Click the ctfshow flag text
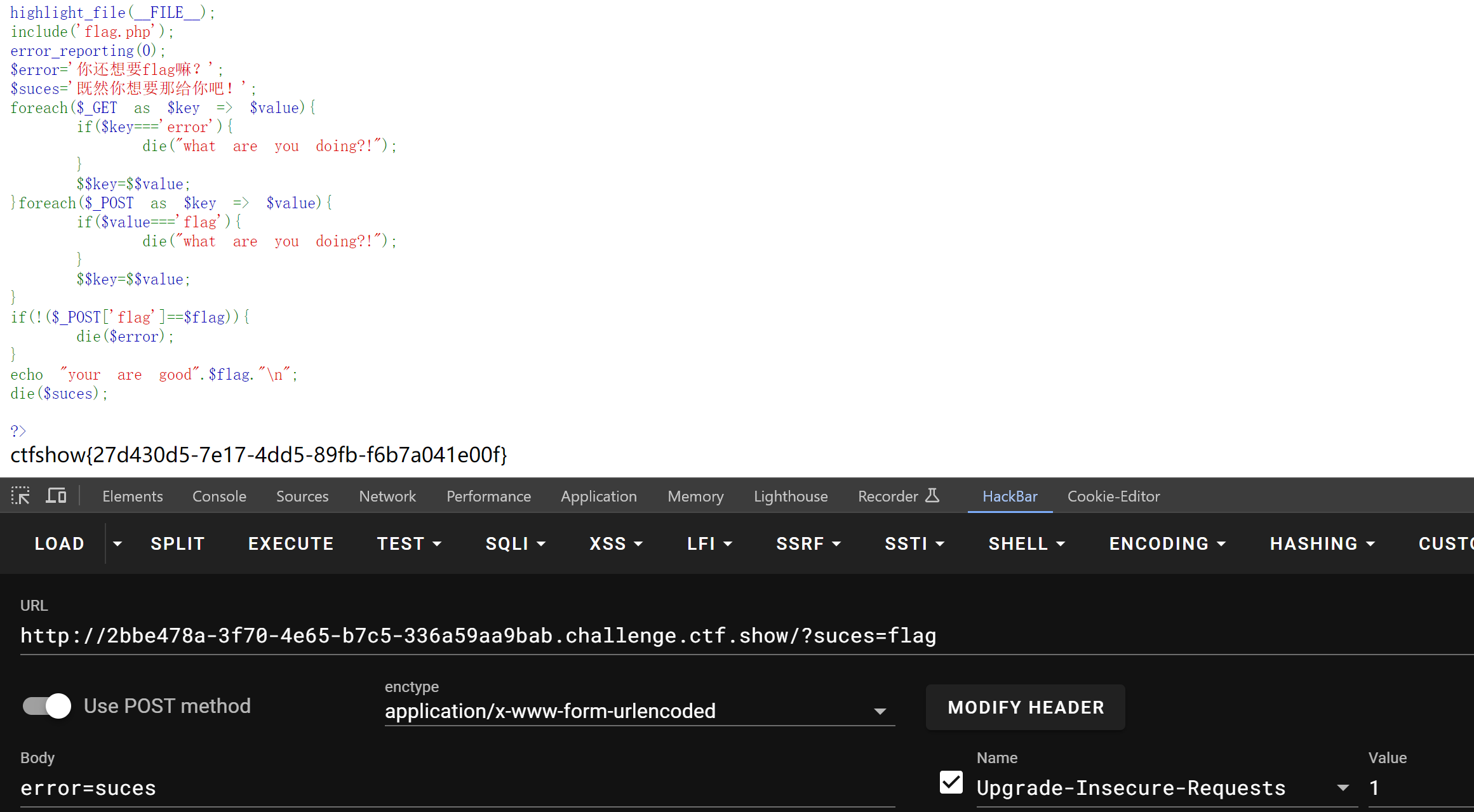This screenshot has height=812, width=1474. [258, 455]
